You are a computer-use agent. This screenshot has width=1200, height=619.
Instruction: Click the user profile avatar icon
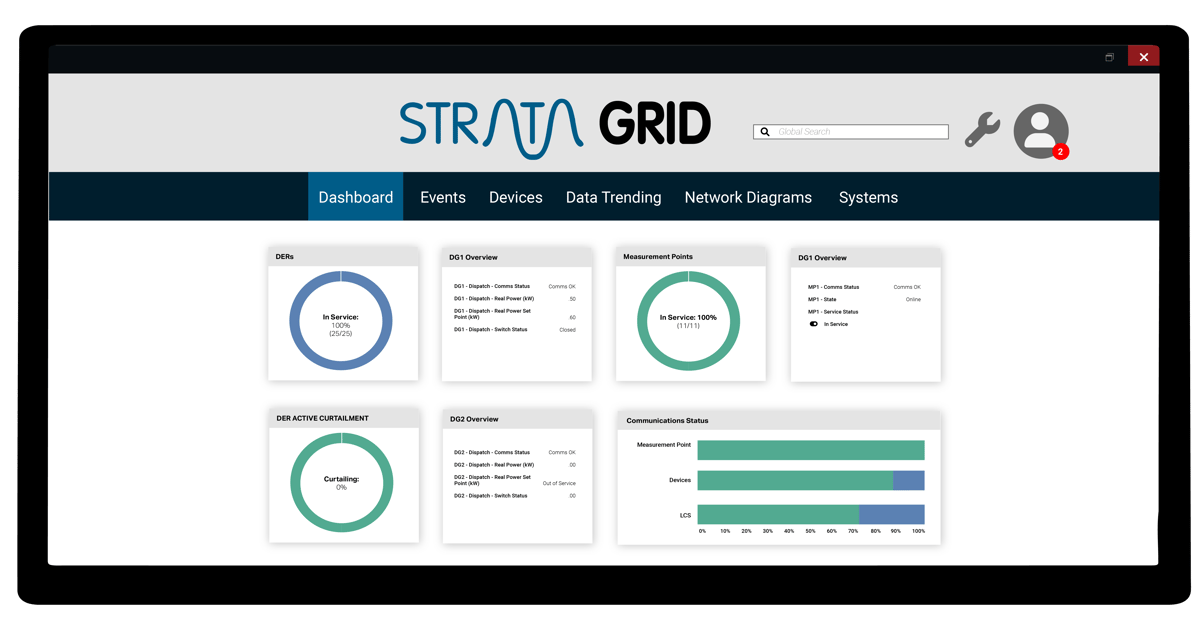point(1041,131)
